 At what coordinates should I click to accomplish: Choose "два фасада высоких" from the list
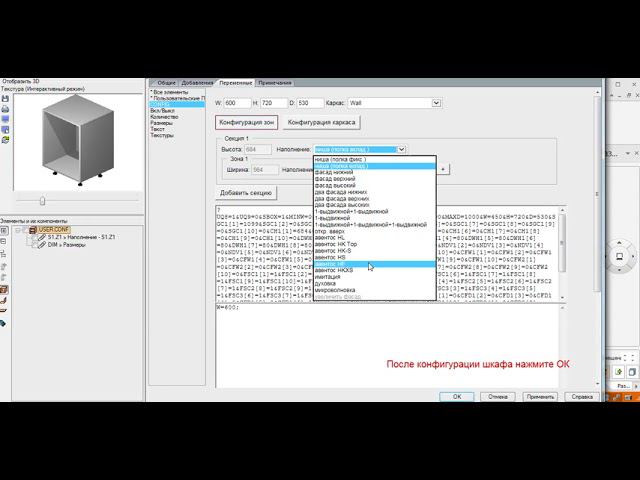(x=374, y=205)
